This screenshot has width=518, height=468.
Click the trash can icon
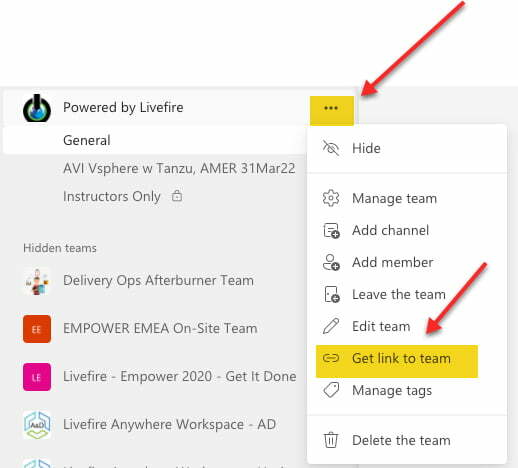(x=331, y=440)
